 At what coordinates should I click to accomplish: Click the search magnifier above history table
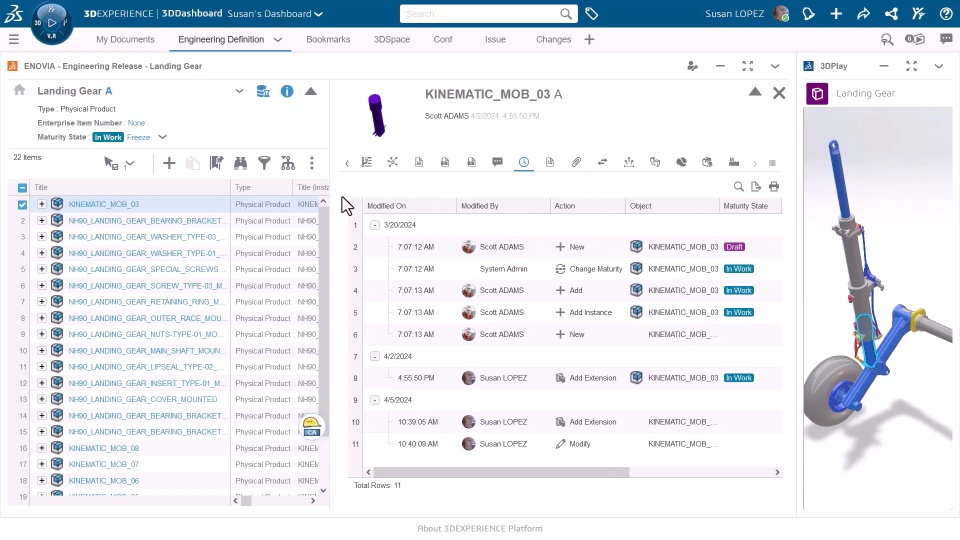pos(739,186)
